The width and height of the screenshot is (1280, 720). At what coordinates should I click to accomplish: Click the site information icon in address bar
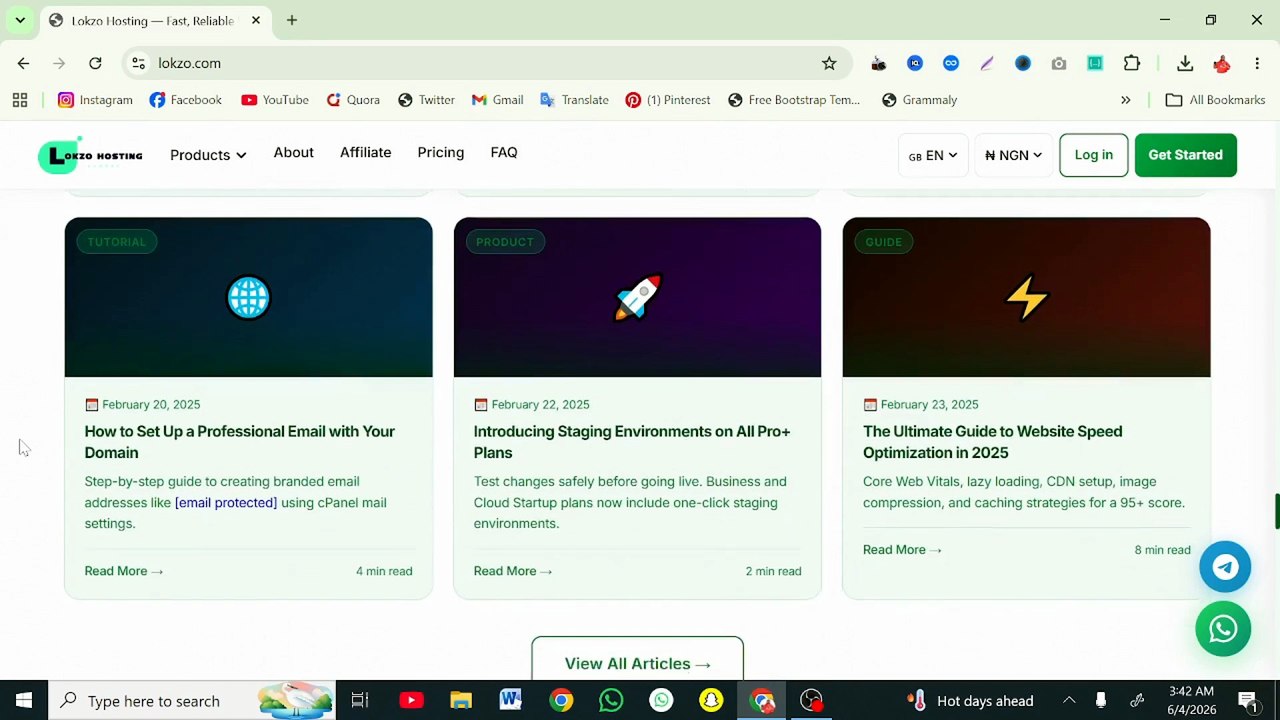click(x=138, y=63)
